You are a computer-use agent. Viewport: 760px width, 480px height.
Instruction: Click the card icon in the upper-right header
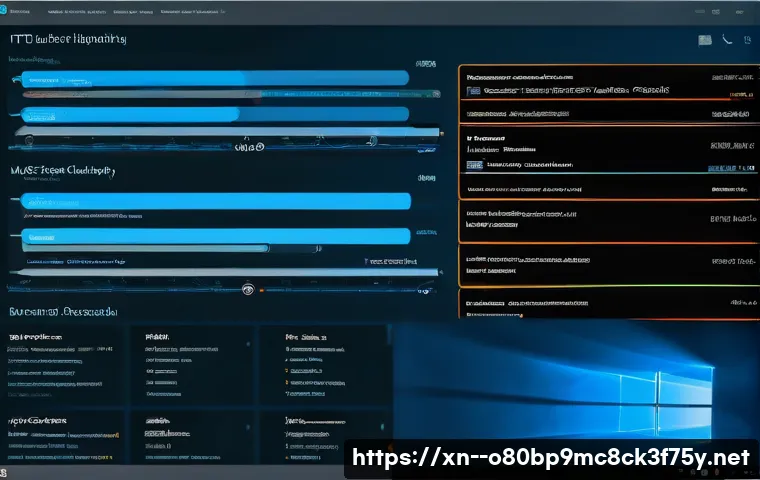coord(705,40)
